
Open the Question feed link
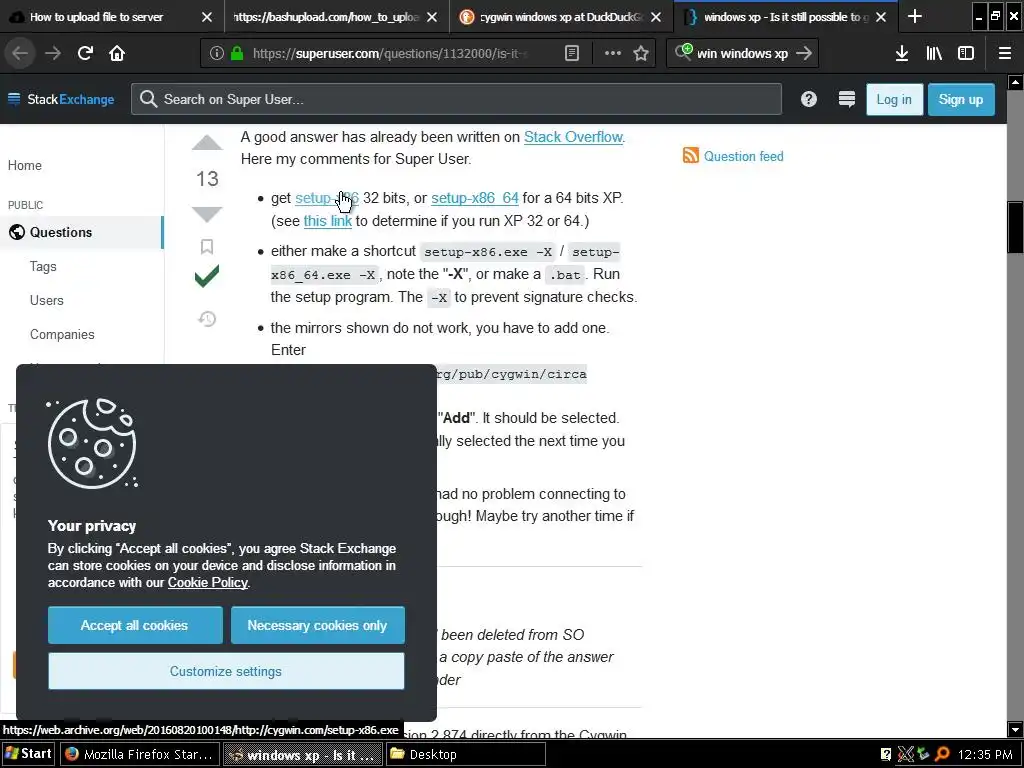tap(743, 156)
